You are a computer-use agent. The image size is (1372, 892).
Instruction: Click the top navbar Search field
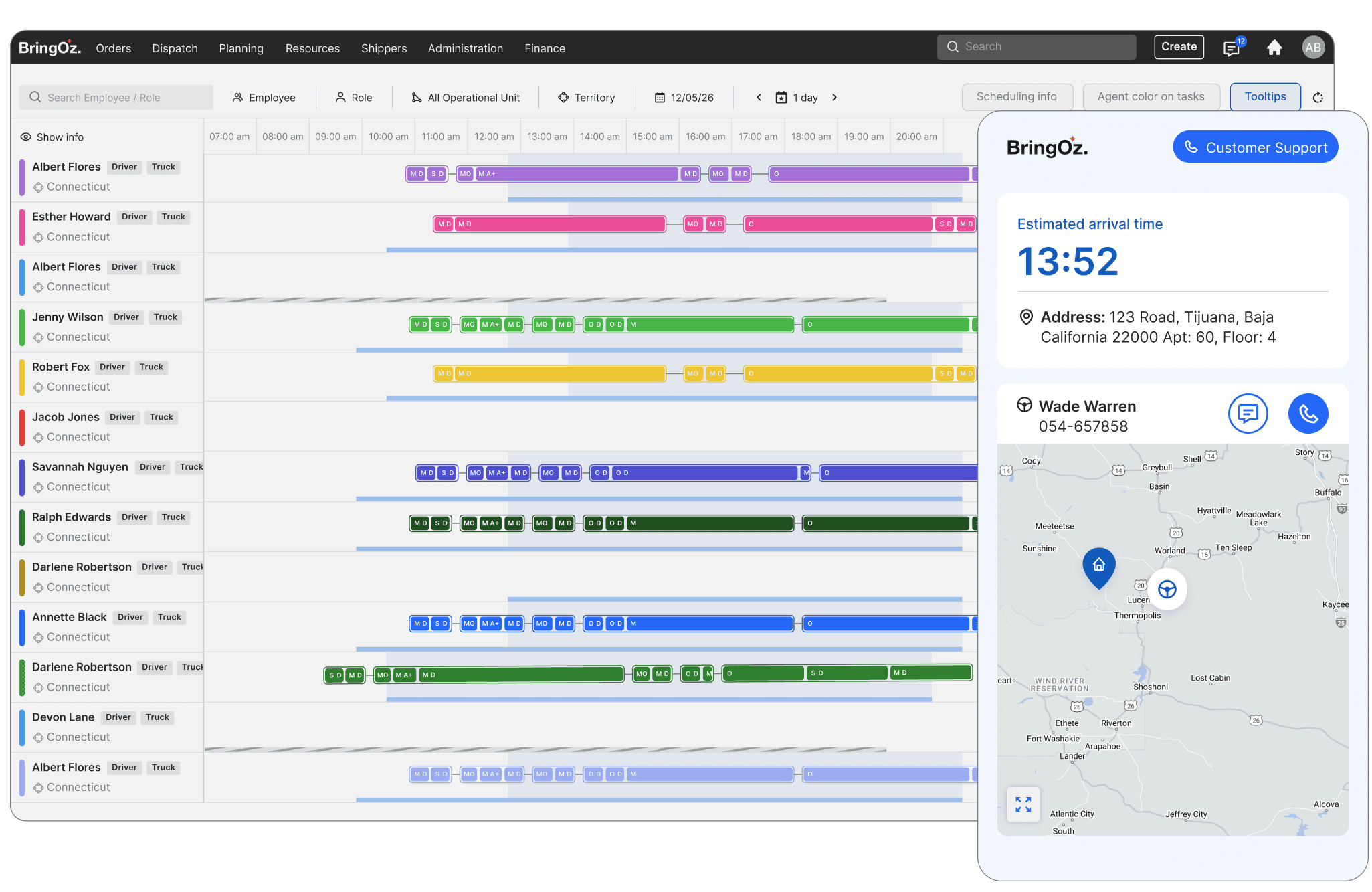tap(1036, 47)
